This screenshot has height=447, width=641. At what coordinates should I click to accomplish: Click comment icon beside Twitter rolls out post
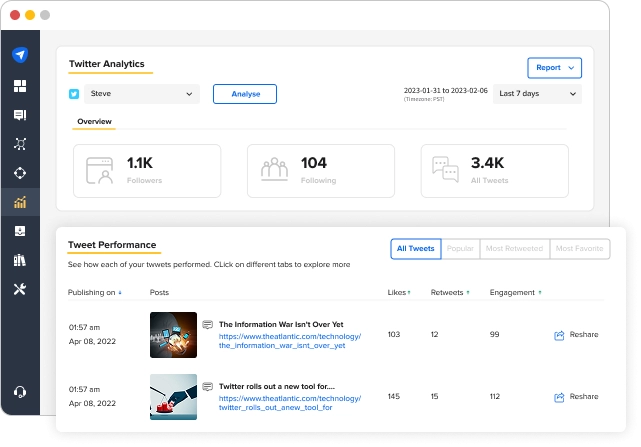click(208, 386)
